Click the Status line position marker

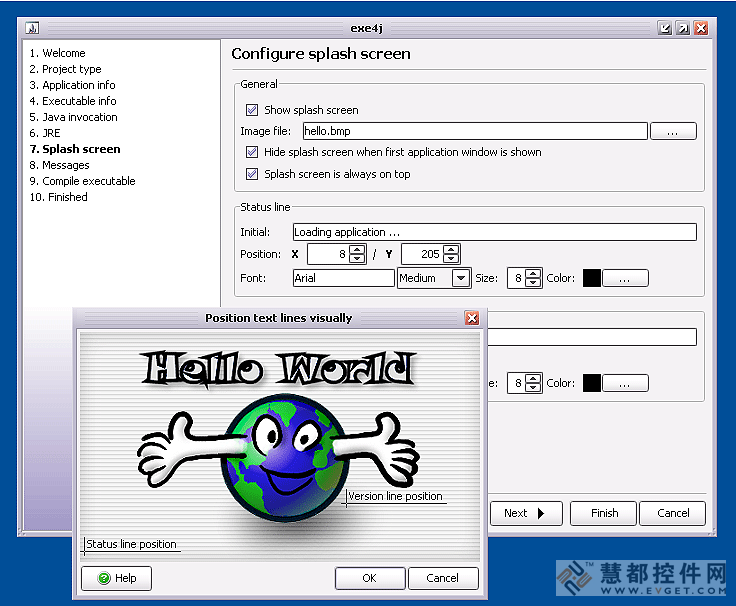point(131,545)
